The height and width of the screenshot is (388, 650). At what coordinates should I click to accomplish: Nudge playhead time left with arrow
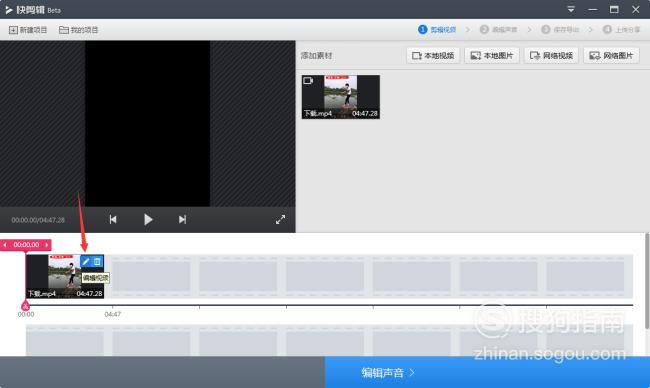[x=5, y=245]
